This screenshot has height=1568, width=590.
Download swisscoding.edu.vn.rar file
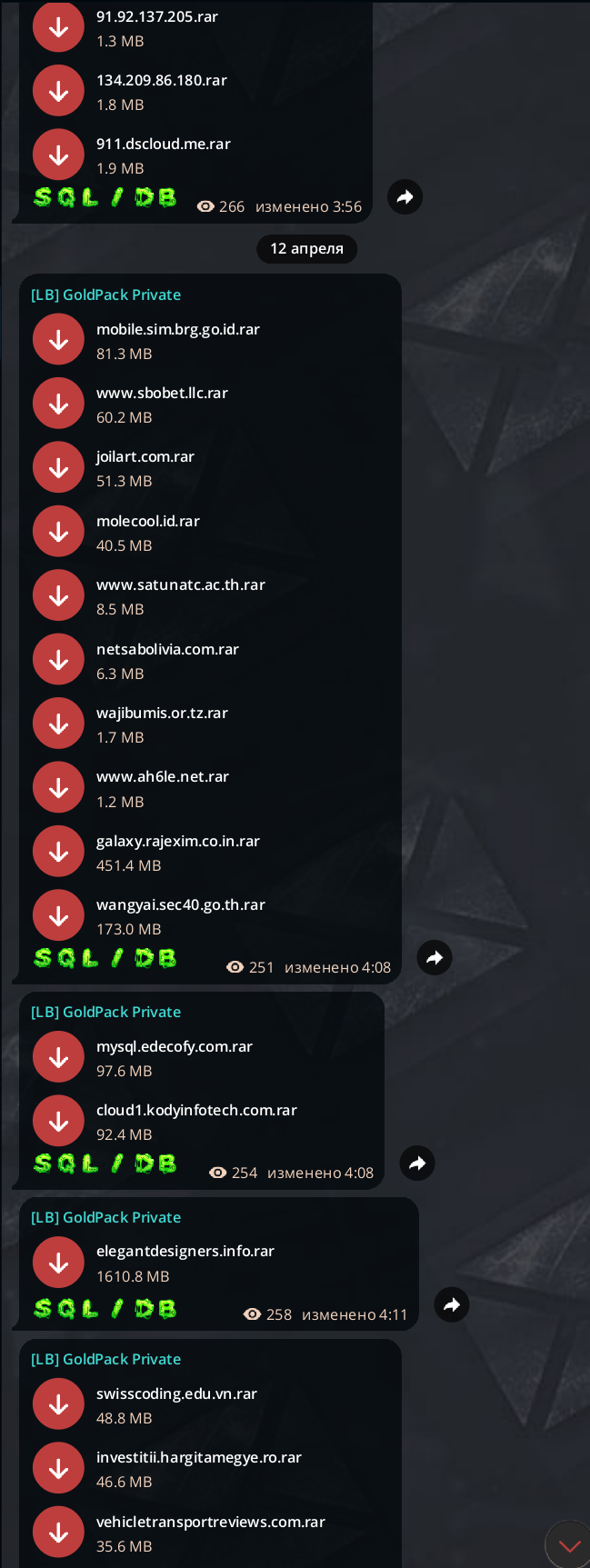[59, 1403]
